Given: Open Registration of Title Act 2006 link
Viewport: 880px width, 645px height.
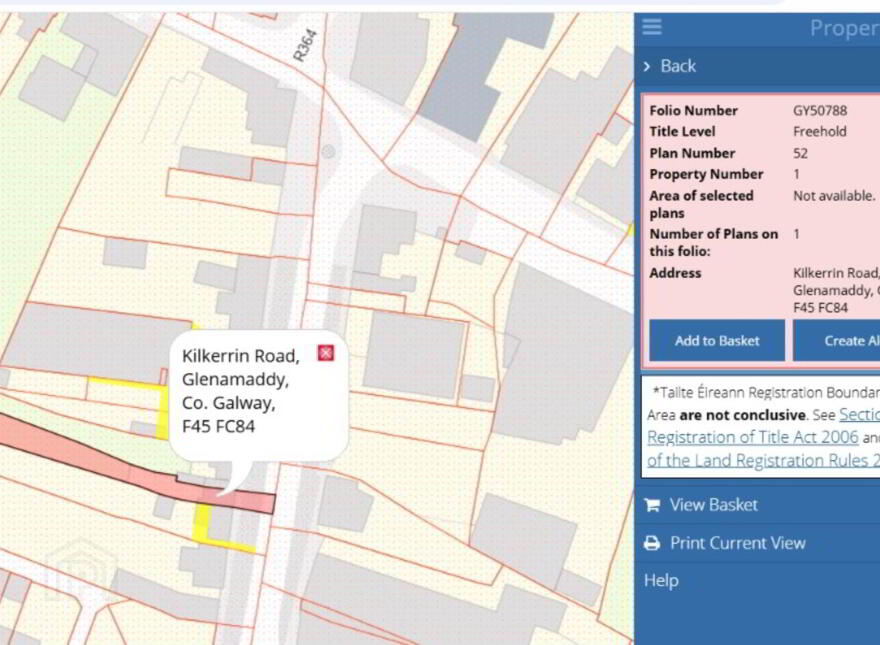Looking at the screenshot, I should [x=753, y=437].
